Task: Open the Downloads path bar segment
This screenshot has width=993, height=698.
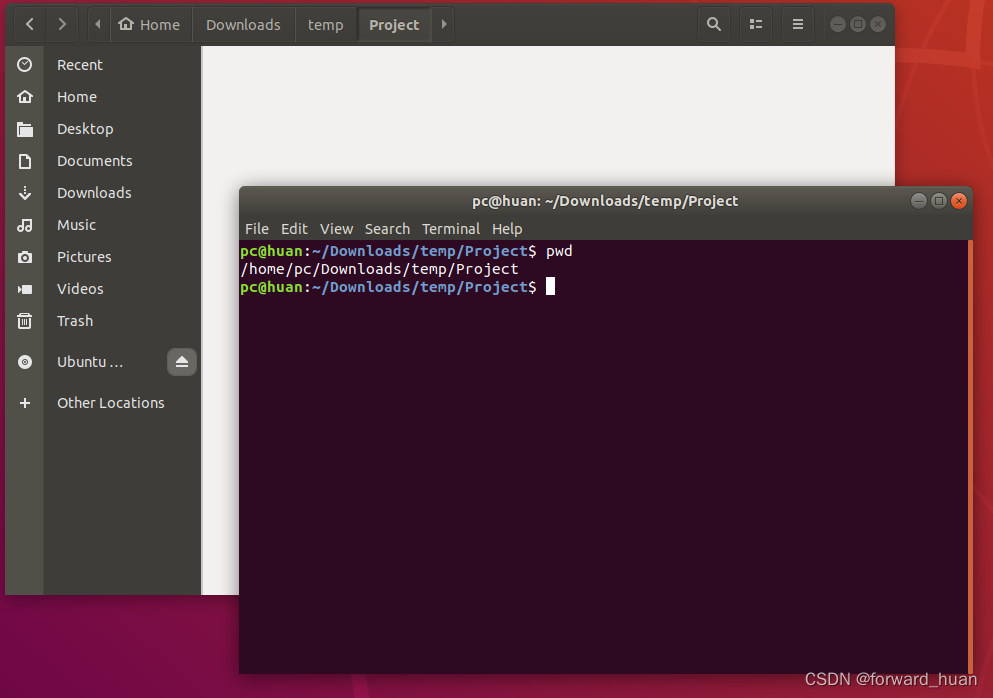Action: pos(243,25)
